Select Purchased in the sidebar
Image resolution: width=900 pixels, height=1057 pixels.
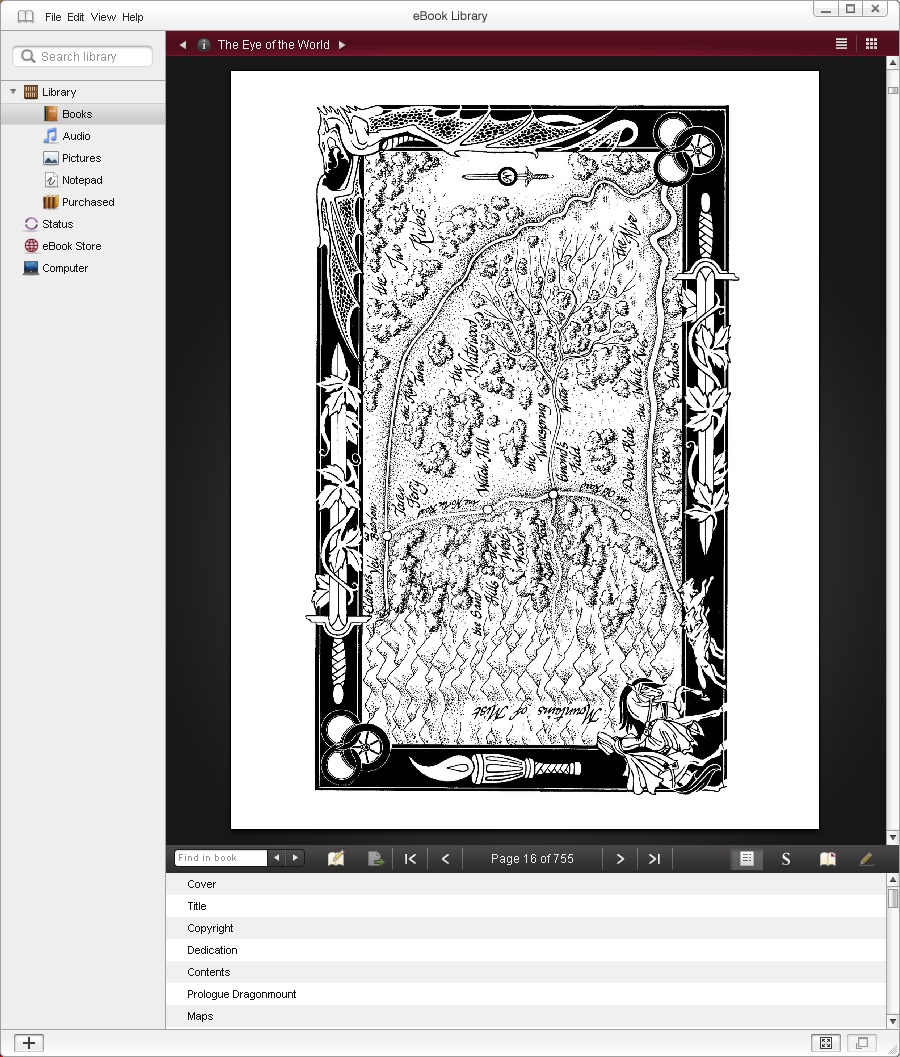(x=88, y=202)
